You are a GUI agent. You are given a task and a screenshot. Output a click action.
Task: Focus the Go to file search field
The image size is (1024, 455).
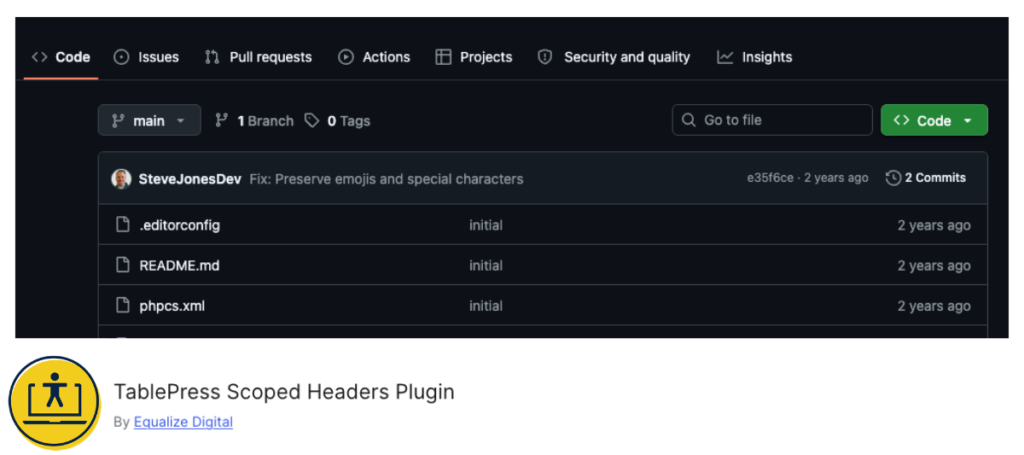772,121
